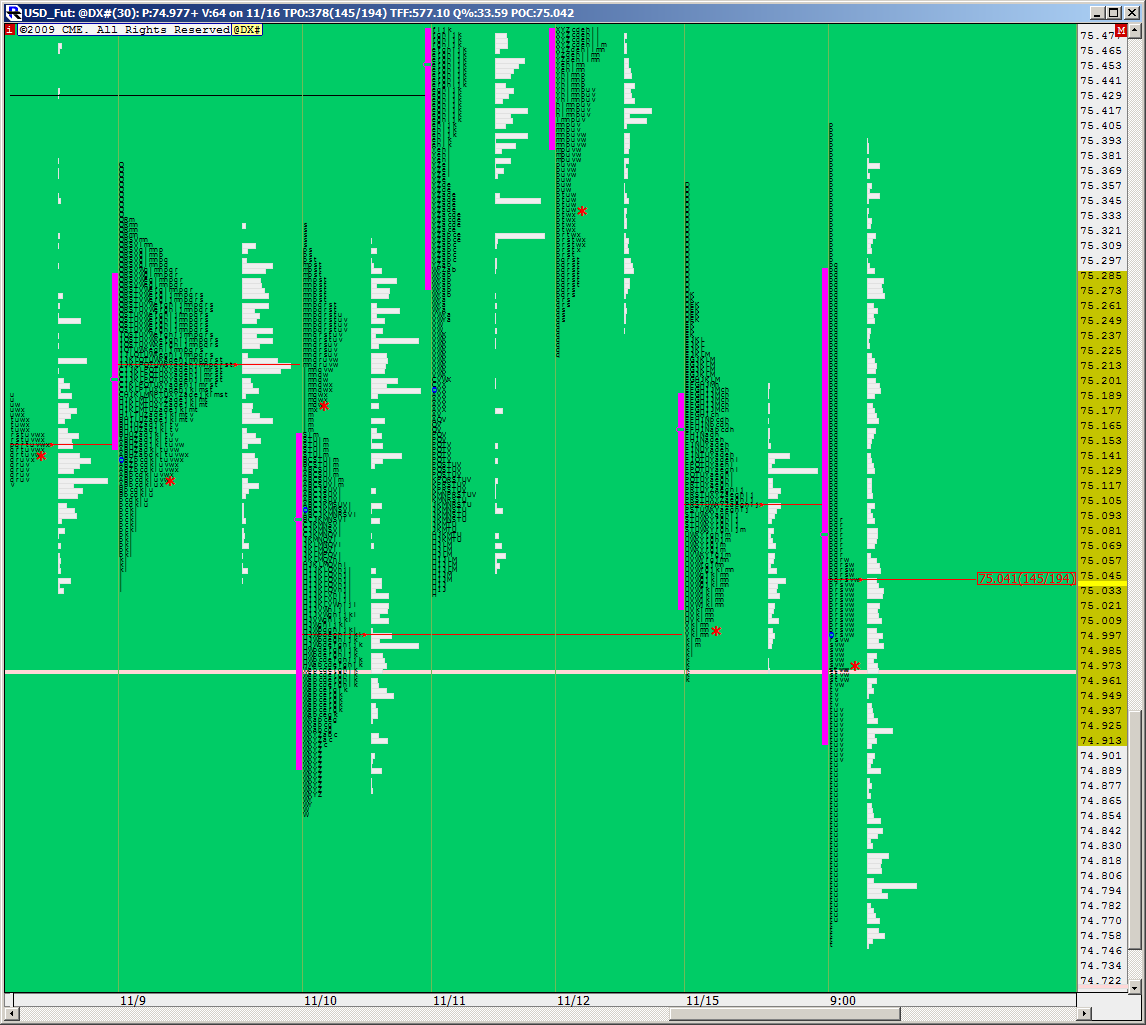1146x1025 pixels.
Task: Open the application icon in title bar
Action: point(14,13)
